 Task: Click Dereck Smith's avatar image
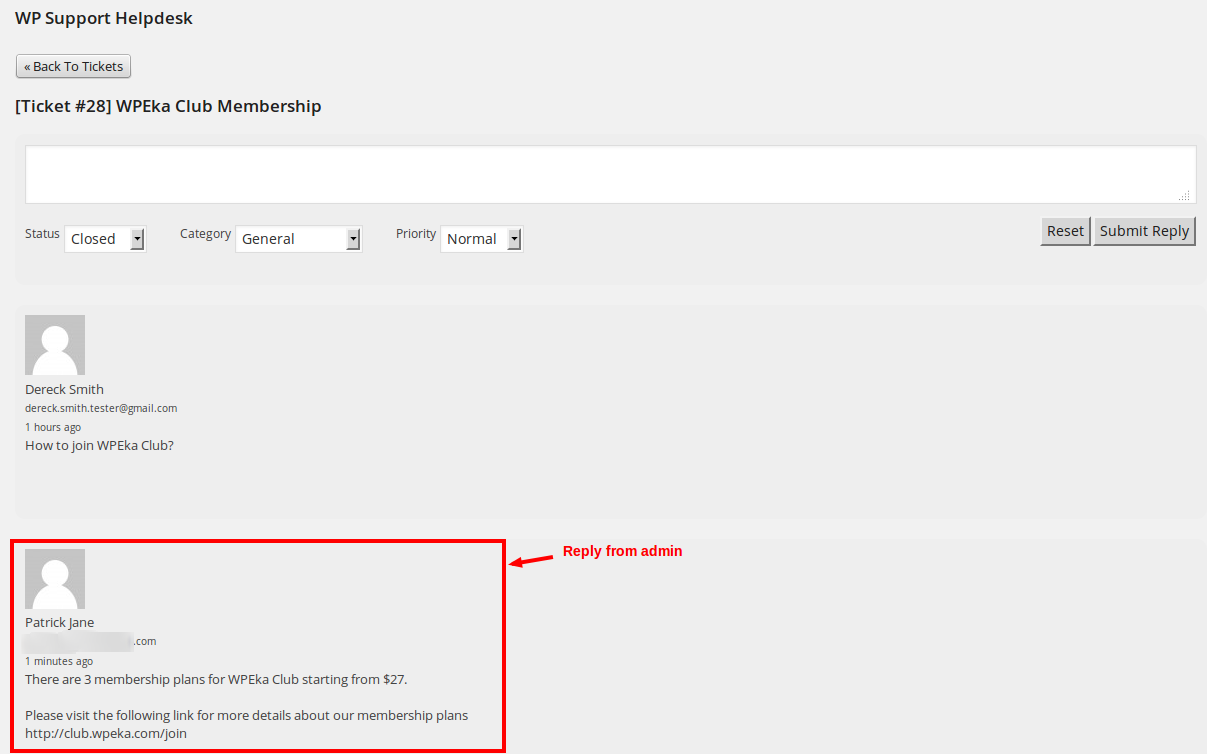(x=55, y=345)
